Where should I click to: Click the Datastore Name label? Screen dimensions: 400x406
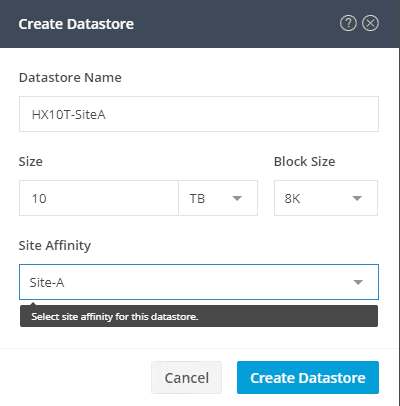click(x=70, y=77)
